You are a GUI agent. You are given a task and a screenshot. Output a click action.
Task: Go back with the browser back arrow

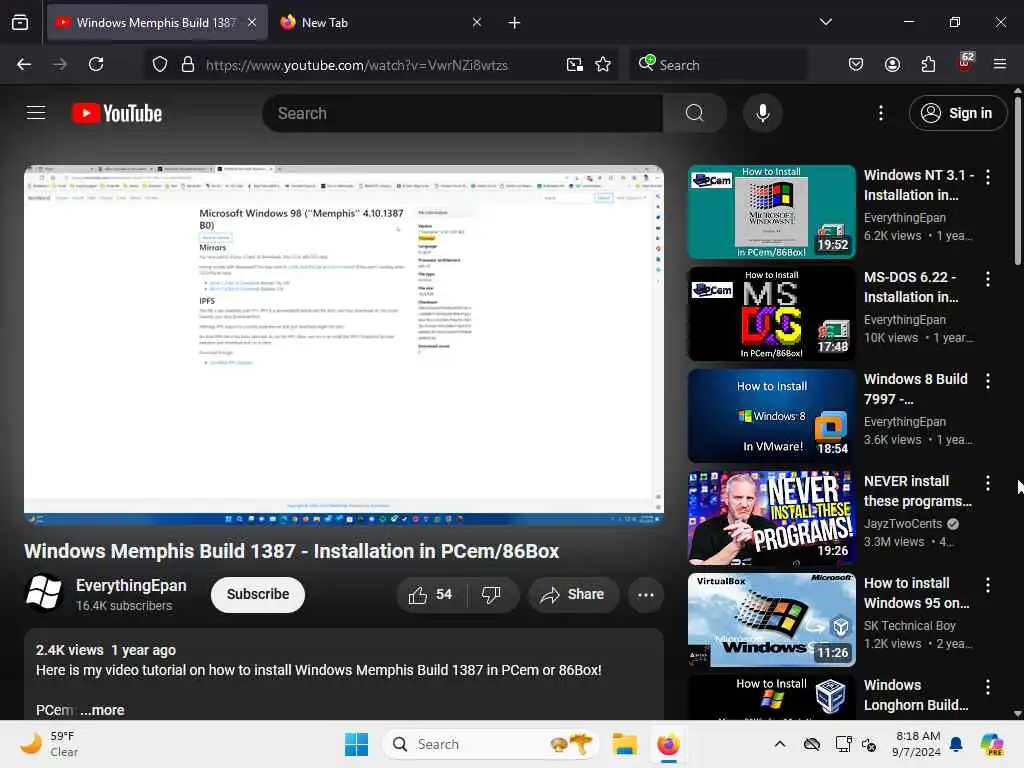point(24,64)
